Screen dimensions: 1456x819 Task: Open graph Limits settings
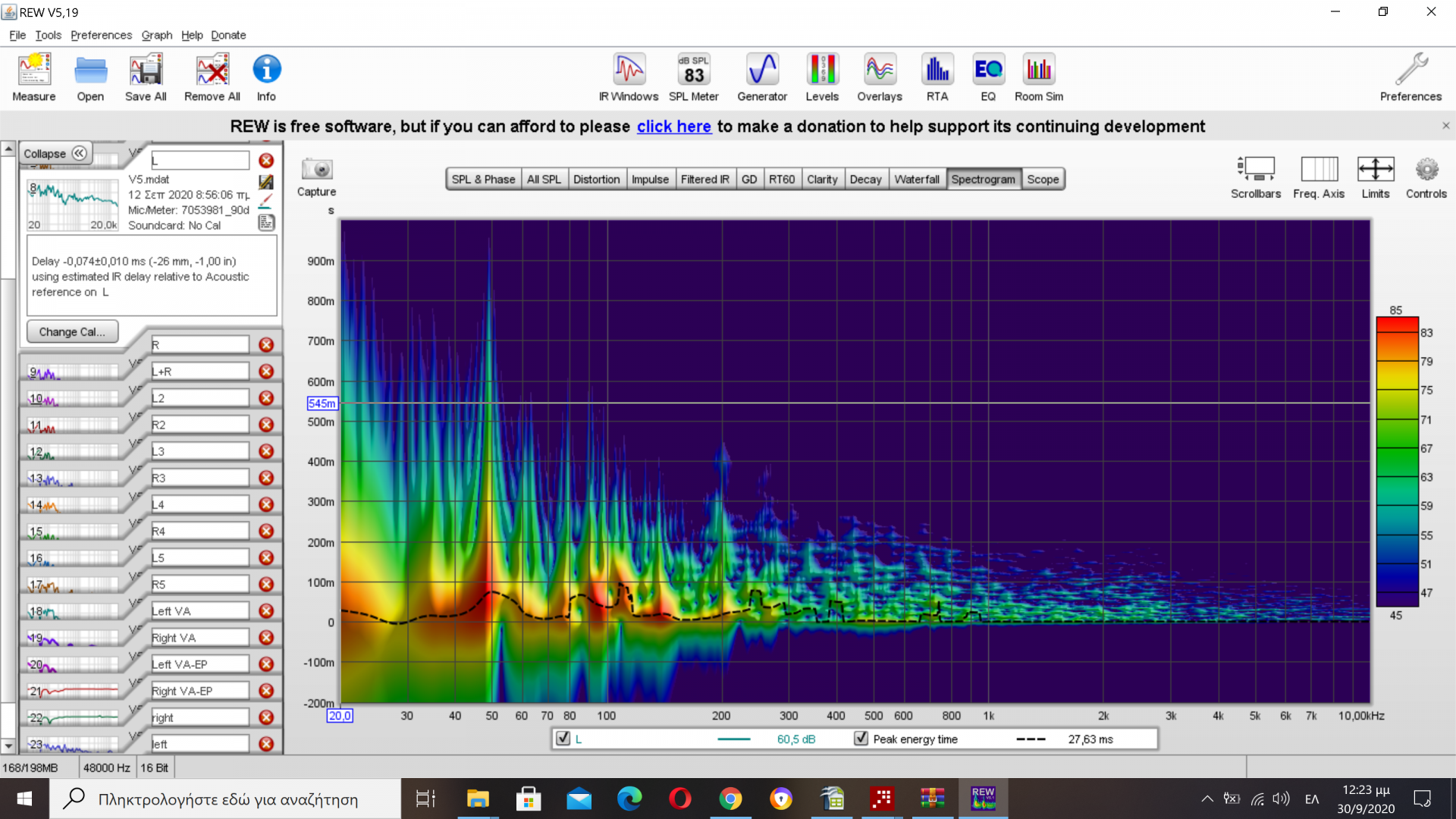pyautogui.click(x=1376, y=177)
